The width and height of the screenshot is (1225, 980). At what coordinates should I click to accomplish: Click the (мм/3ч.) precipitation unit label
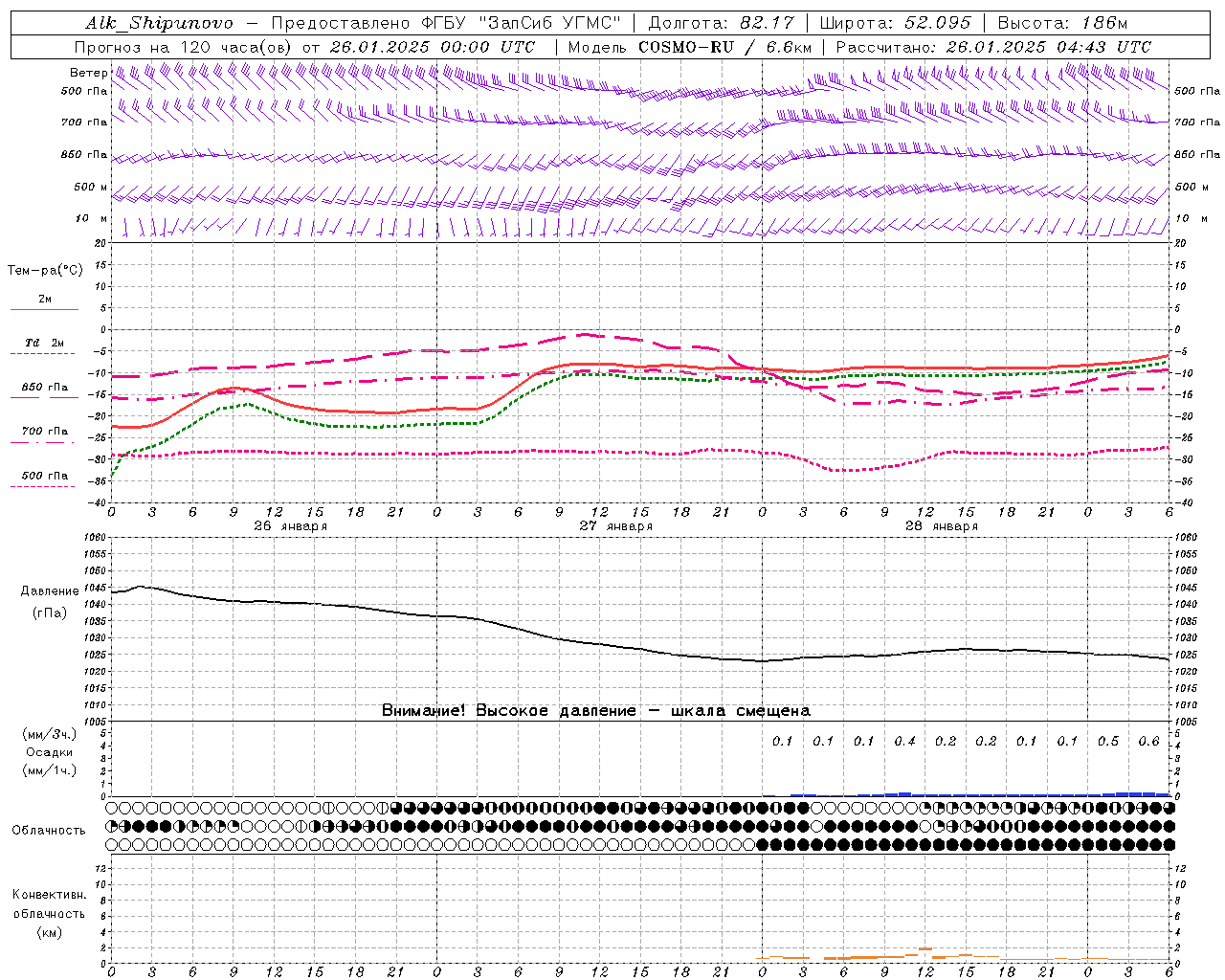49,735
